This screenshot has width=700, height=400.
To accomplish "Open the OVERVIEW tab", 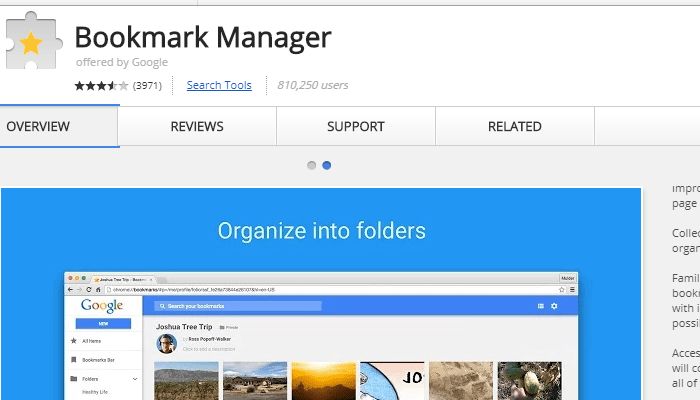I will 38,127.
